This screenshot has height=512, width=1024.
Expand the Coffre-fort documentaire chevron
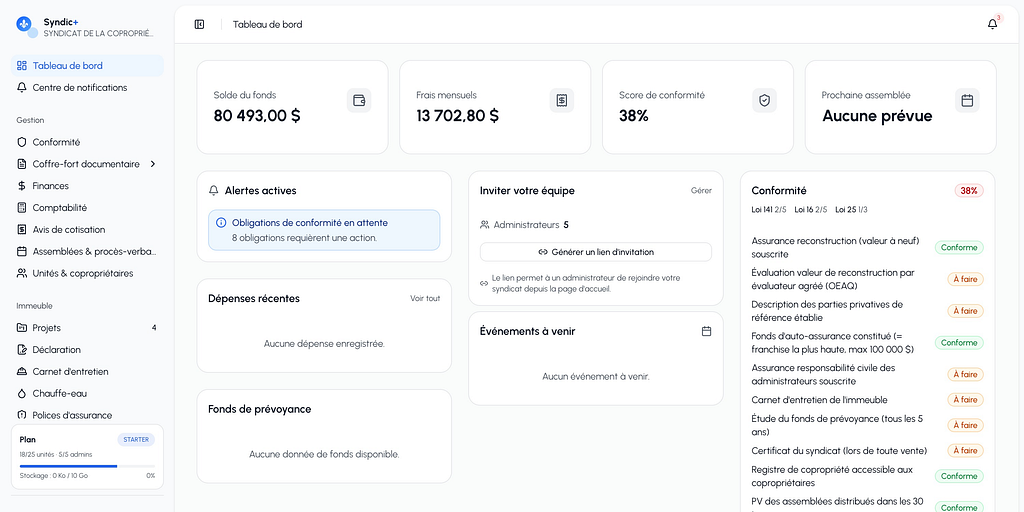pos(153,164)
